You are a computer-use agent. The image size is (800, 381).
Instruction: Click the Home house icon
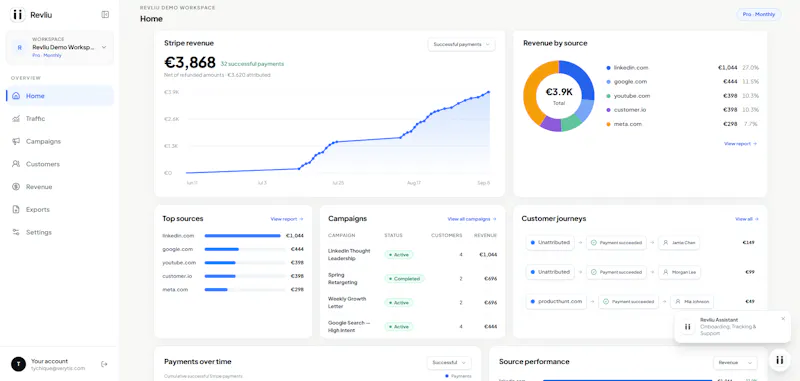pos(16,96)
